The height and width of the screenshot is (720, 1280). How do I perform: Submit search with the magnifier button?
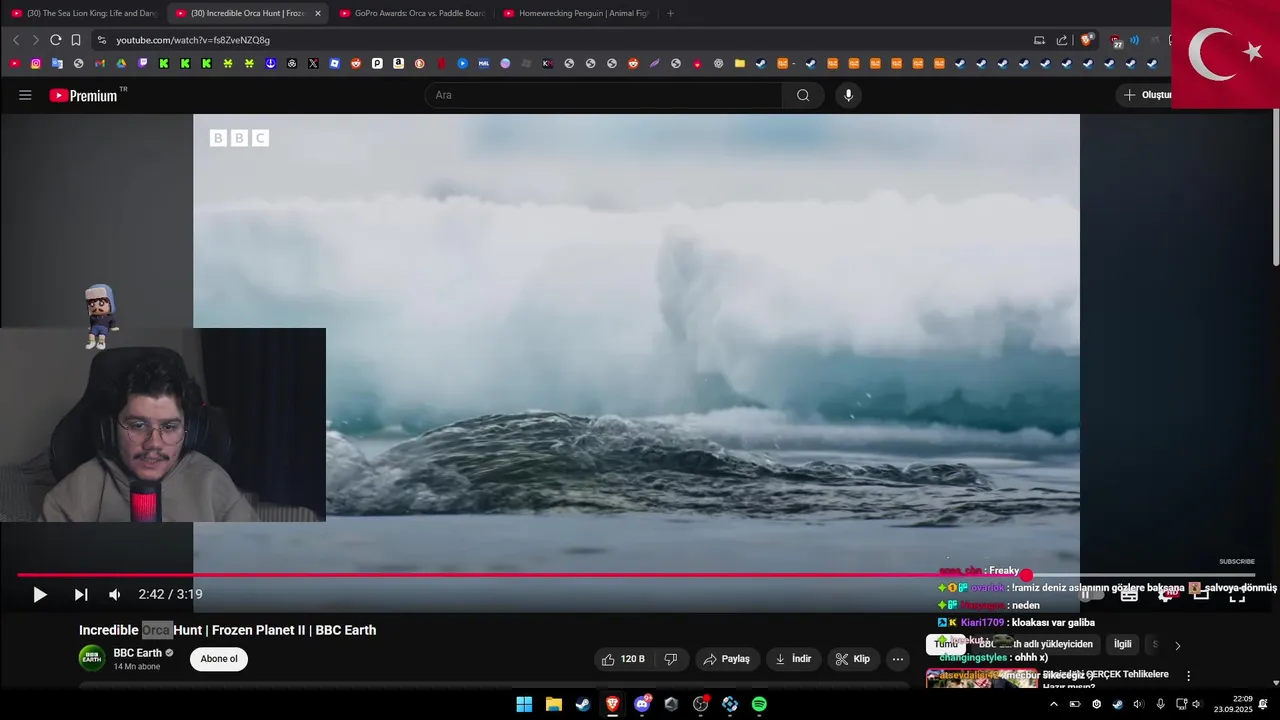pyautogui.click(x=803, y=95)
